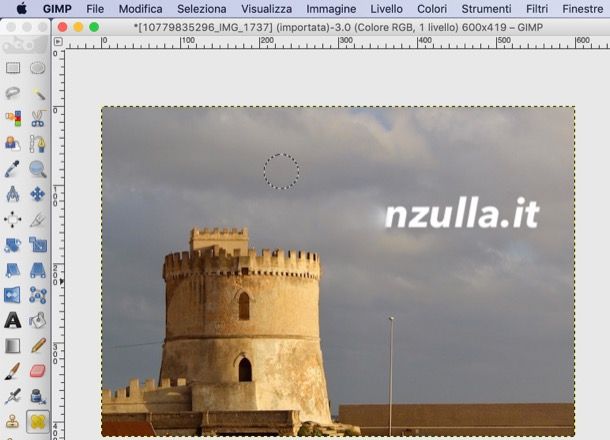610x440 pixels.
Task: Select the Fuzzy Select wand tool
Action: [x=38, y=93]
